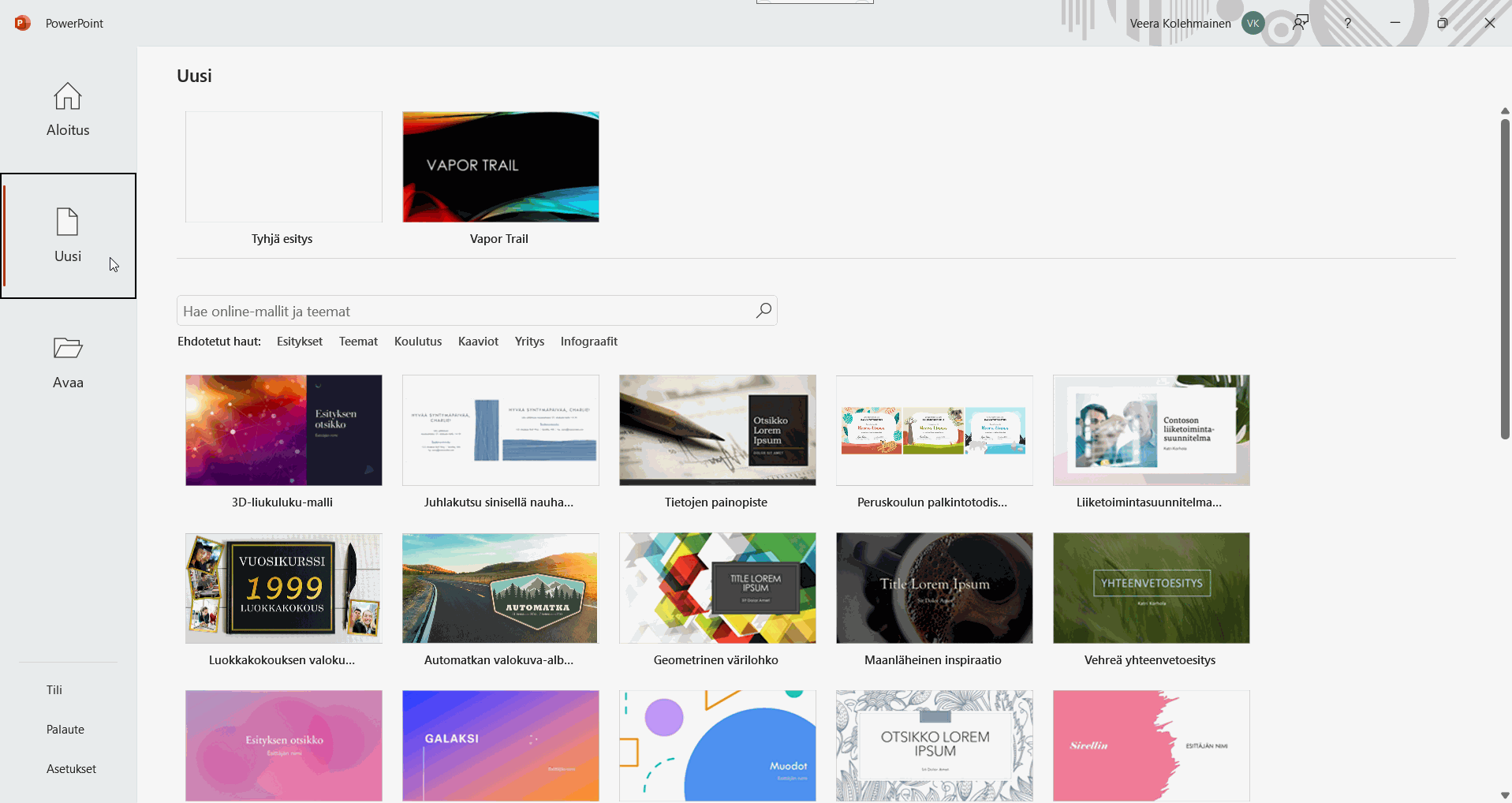Click the 'Ehdotetut haut:' label
The width and height of the screenshot is (1512, 803).
click(x=219, y=341)
